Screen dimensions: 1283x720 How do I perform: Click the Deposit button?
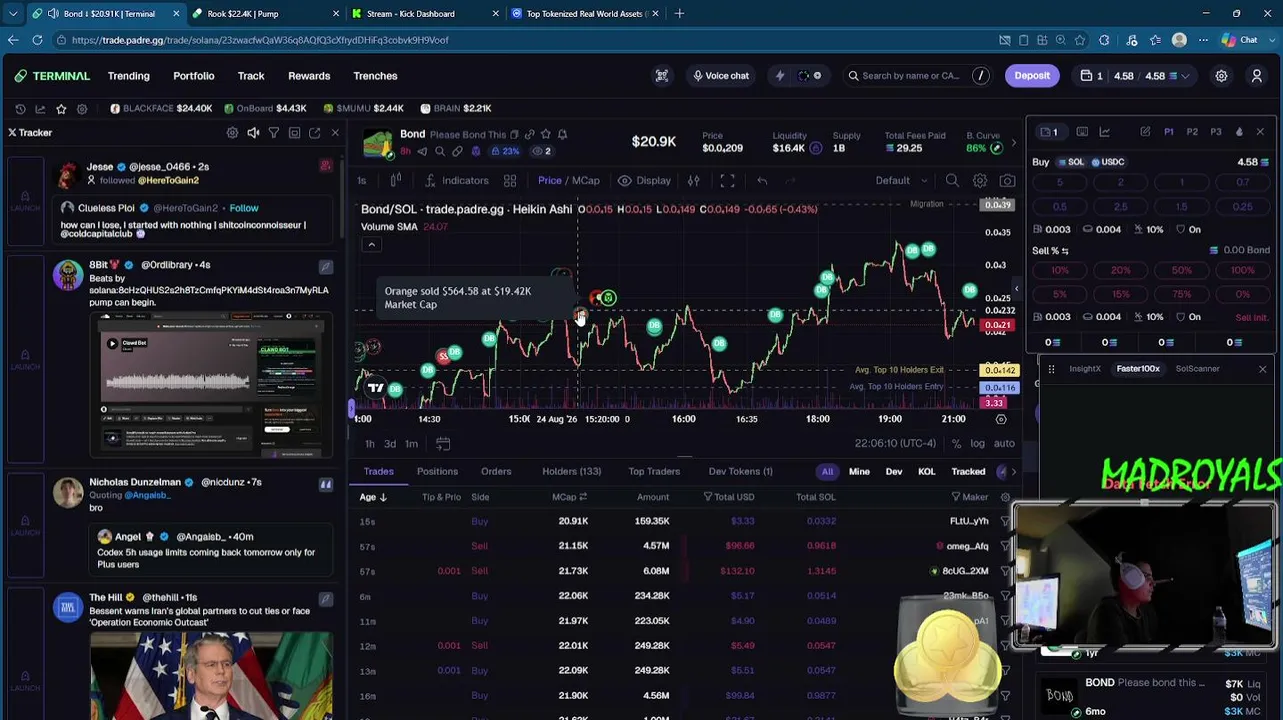coord(1032,76)
